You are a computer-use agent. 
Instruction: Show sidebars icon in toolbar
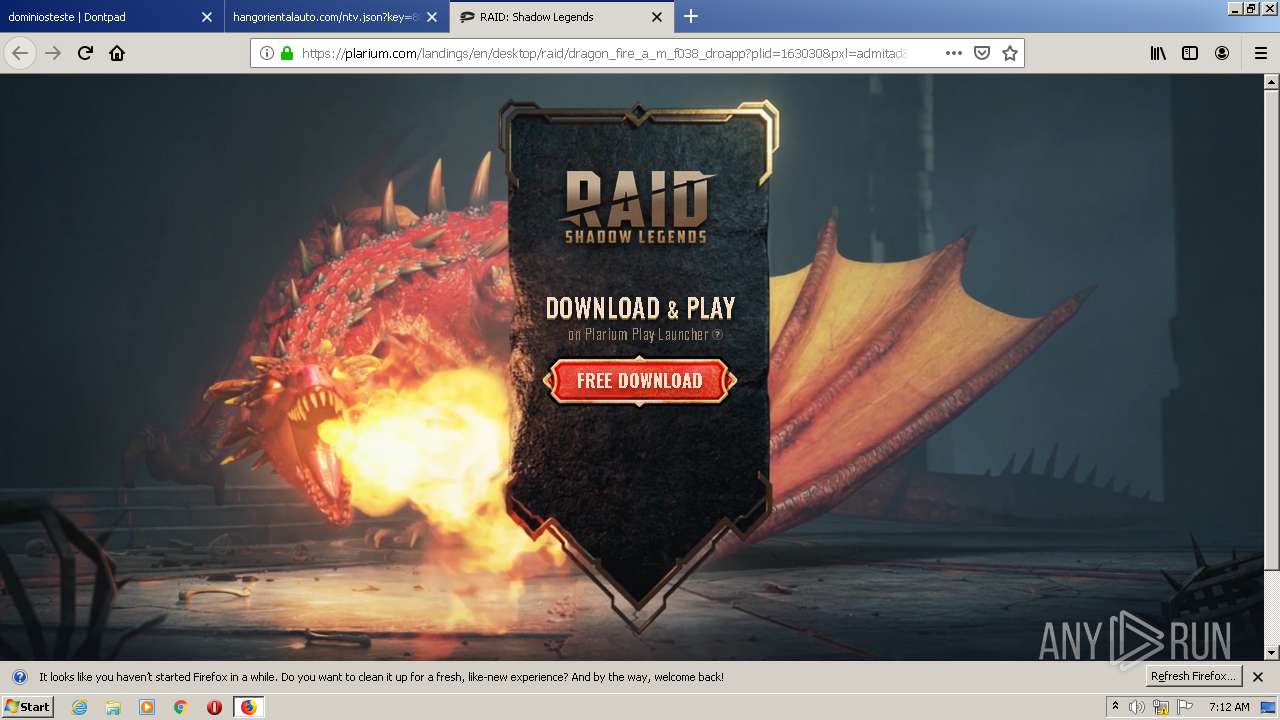coord(1190,53)
